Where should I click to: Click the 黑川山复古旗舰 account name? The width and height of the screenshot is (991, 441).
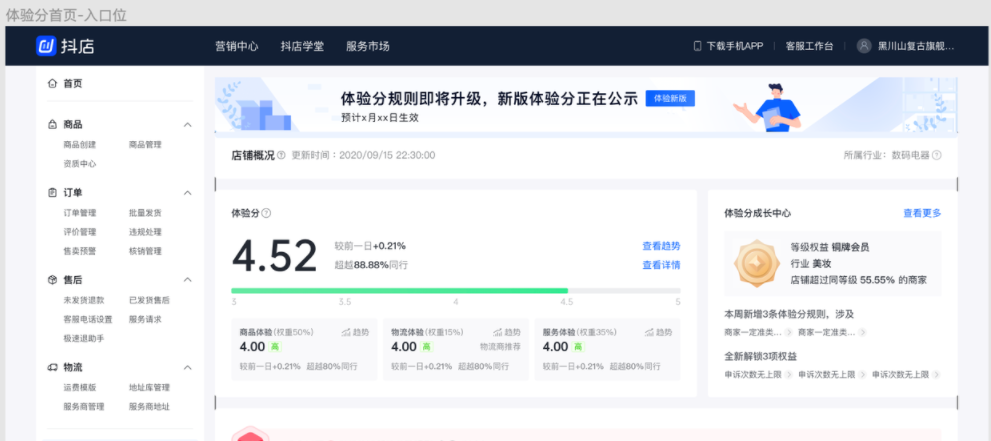[x=916, y=46]
